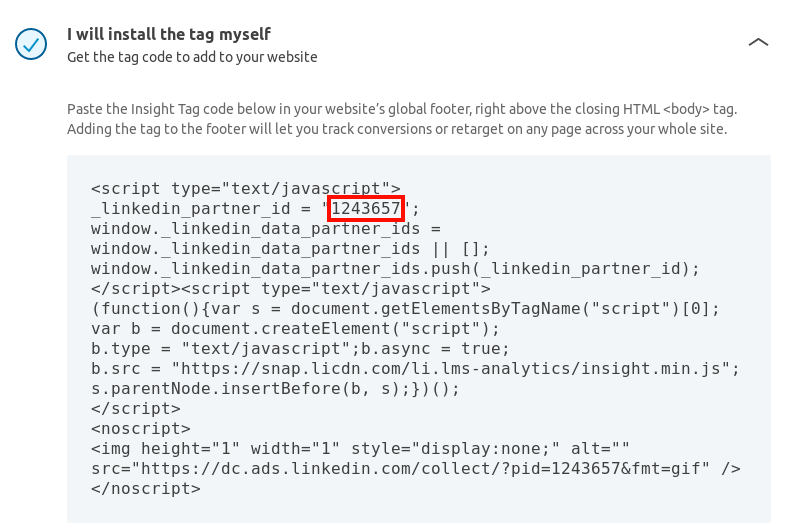The width and height of the screenshot is (794, 532).
Task: Click the 'Adding the tag to the footer' sentence
Action: click(397, 129)
